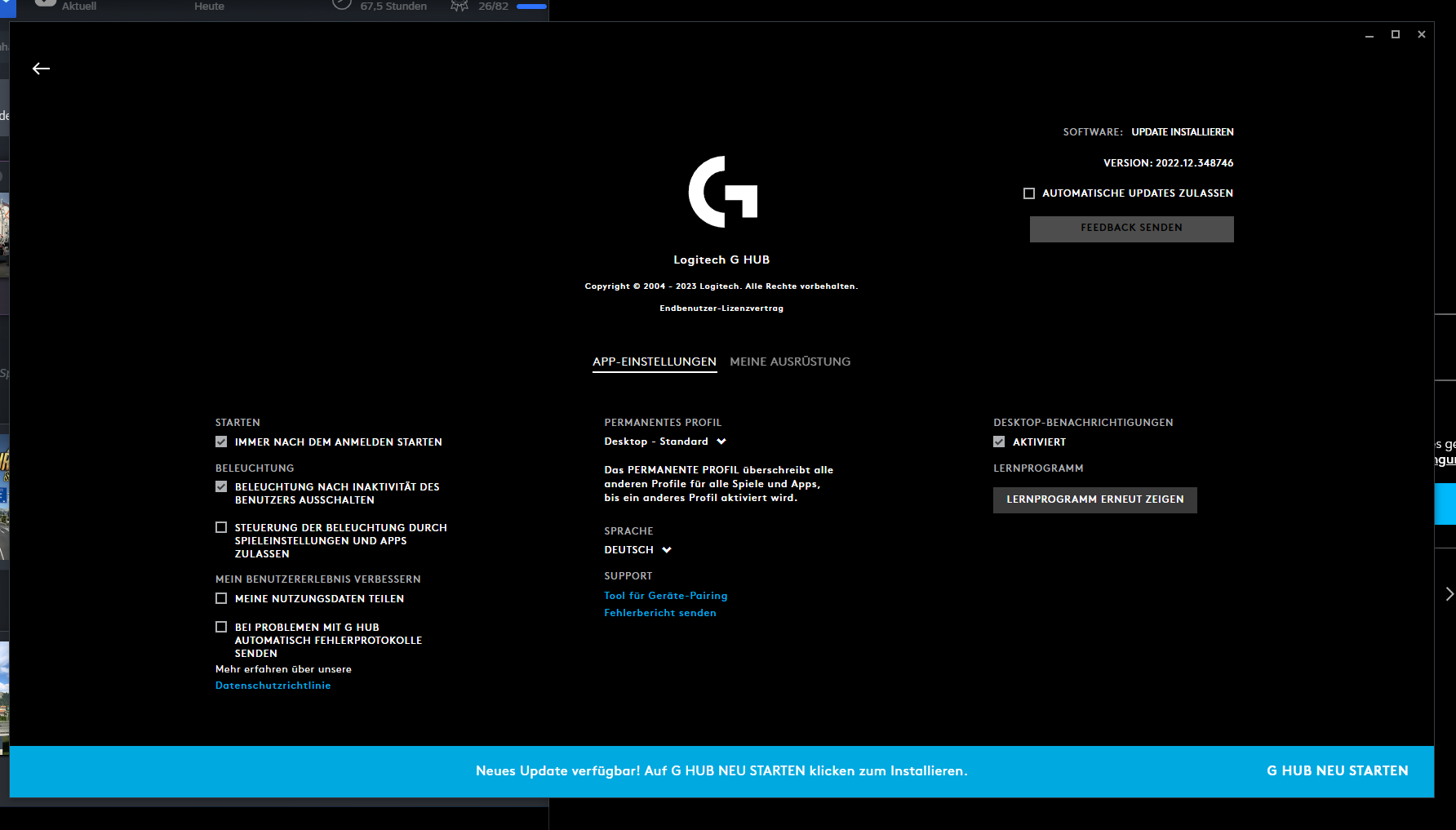This screenshot has width=1456, height=830.
Task: Click right chevron in background window
Action: click(1449, 594)
